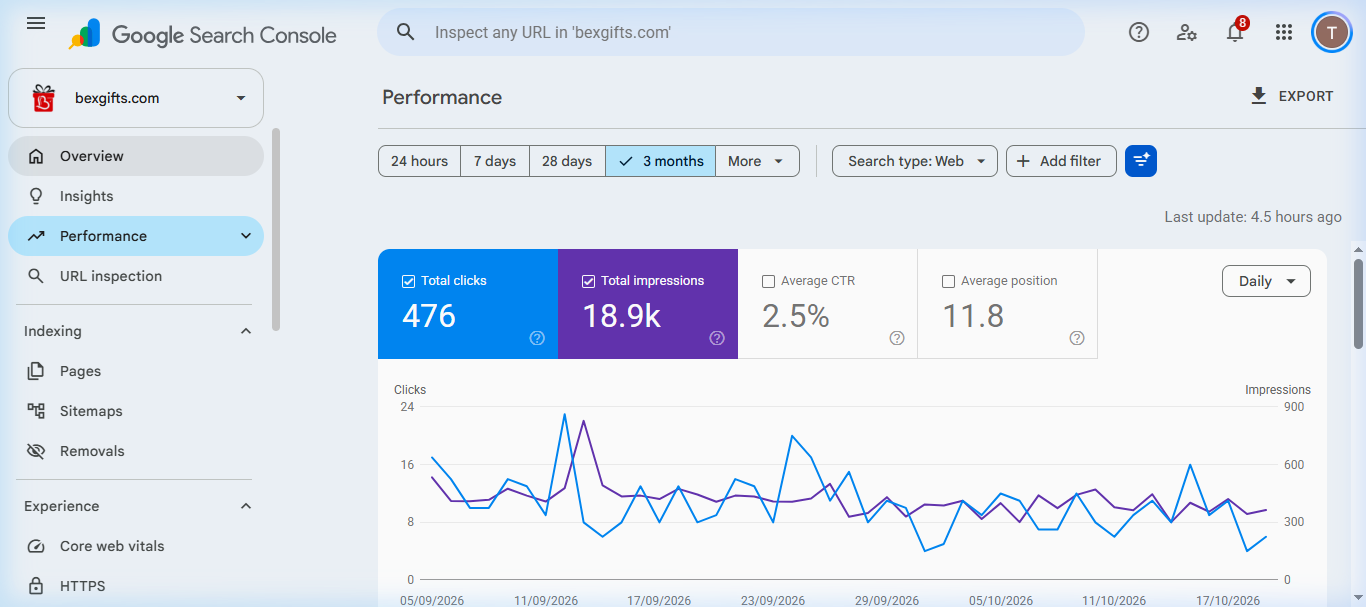Open the Help question mark icon
This screenshot has width=1366, height=607.
coord(1139,32)
